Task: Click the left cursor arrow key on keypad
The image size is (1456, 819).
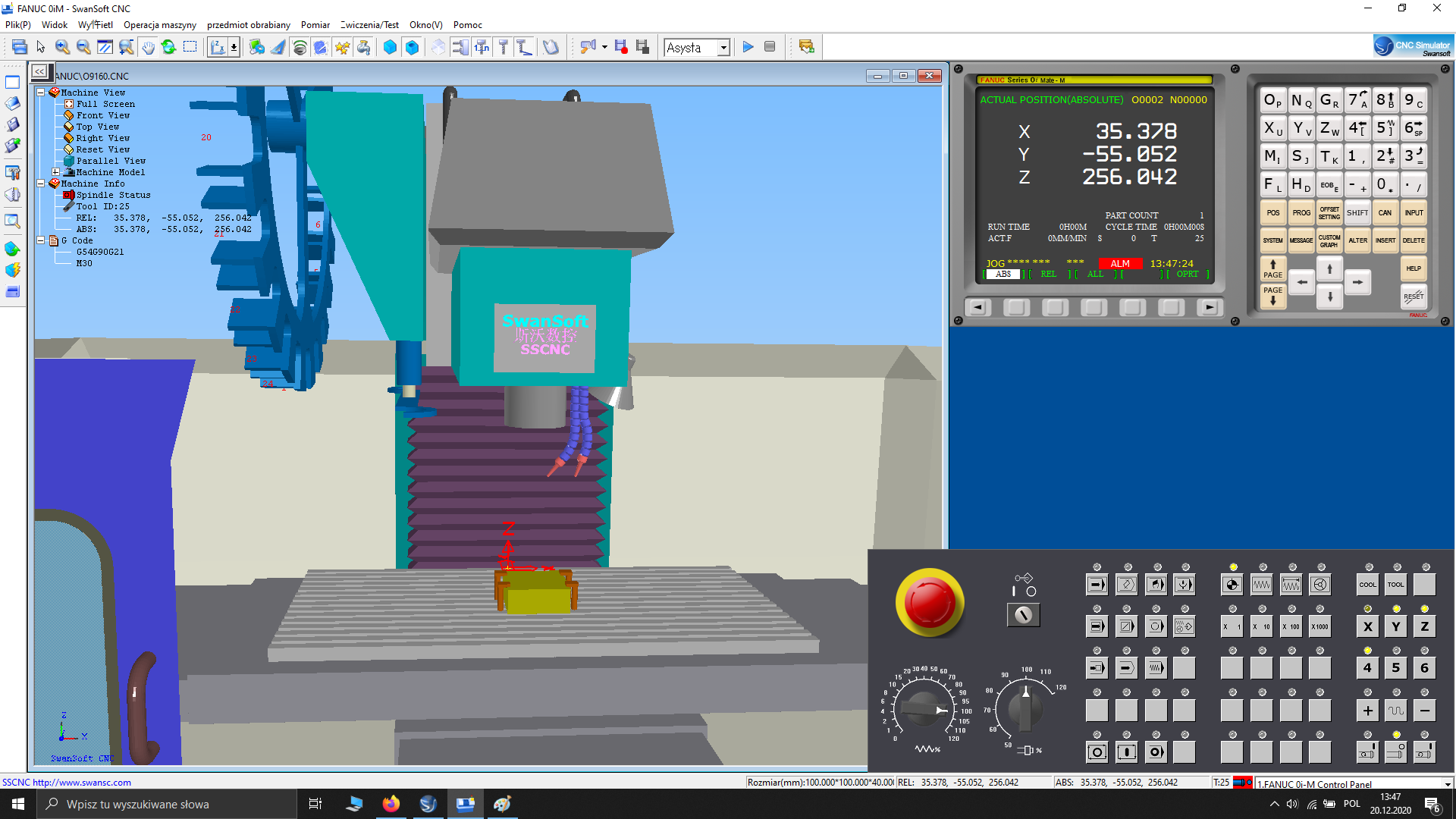Action: [x=1302, y=282]
